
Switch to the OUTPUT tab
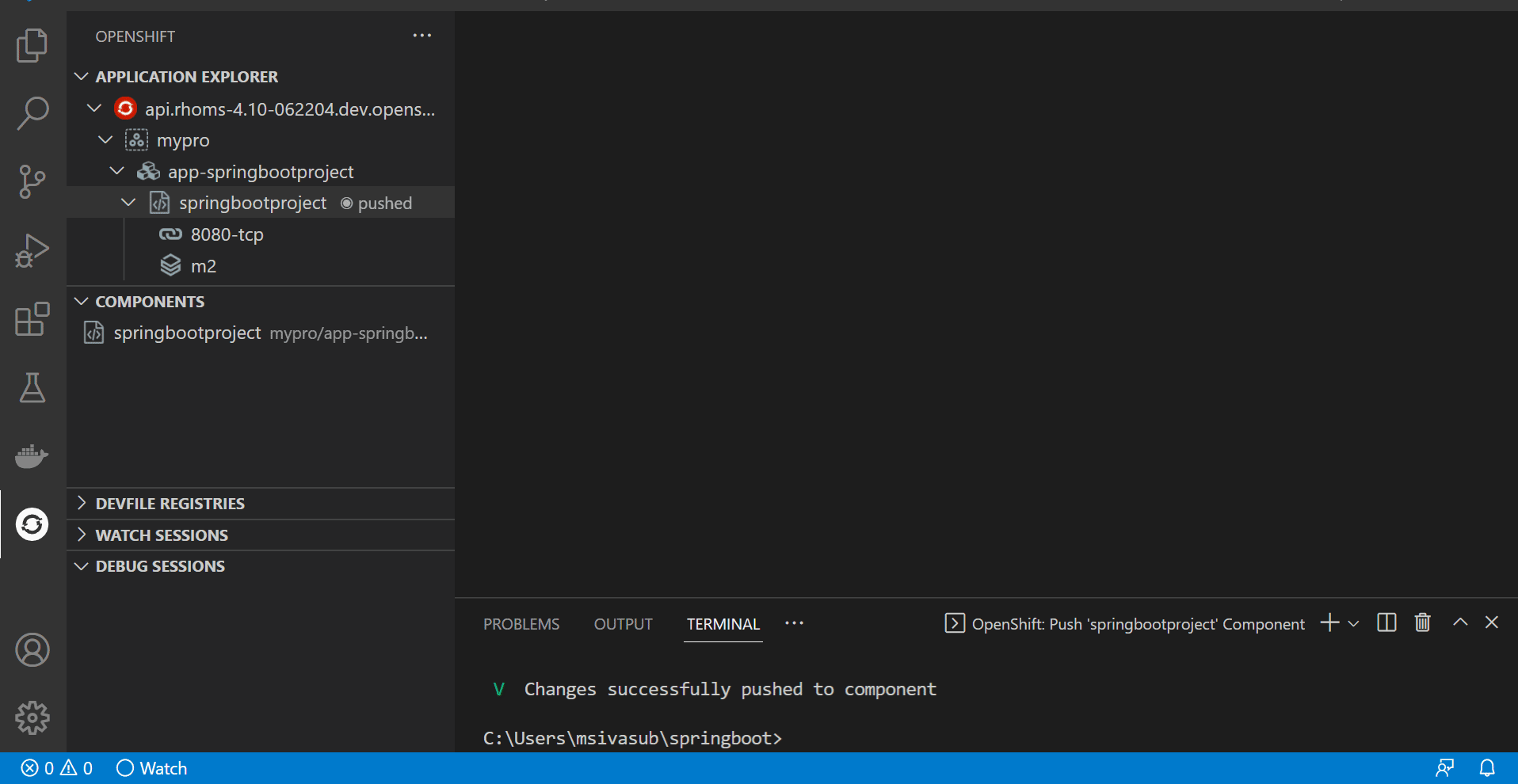pyautogui.click(x=624, y=624)
